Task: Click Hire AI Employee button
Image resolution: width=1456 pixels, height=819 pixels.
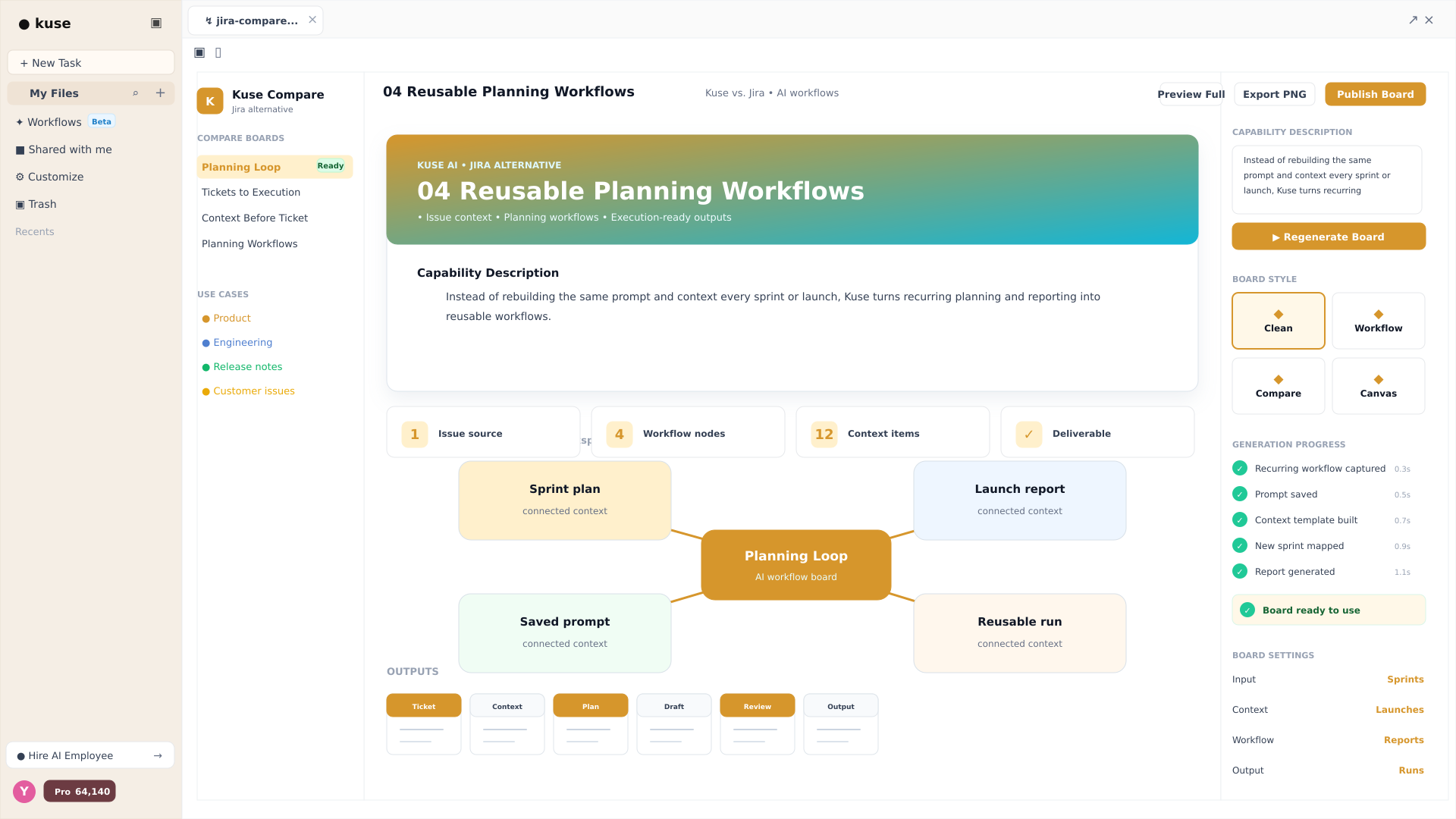Action: (90, 756)
